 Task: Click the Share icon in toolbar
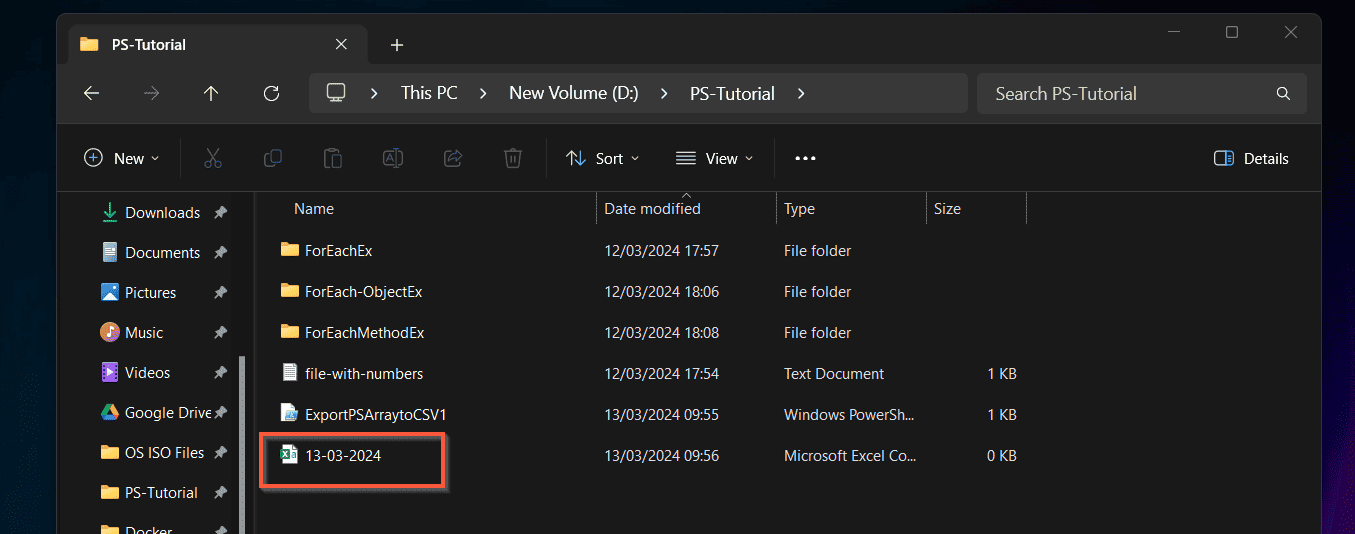click(453, 158)
